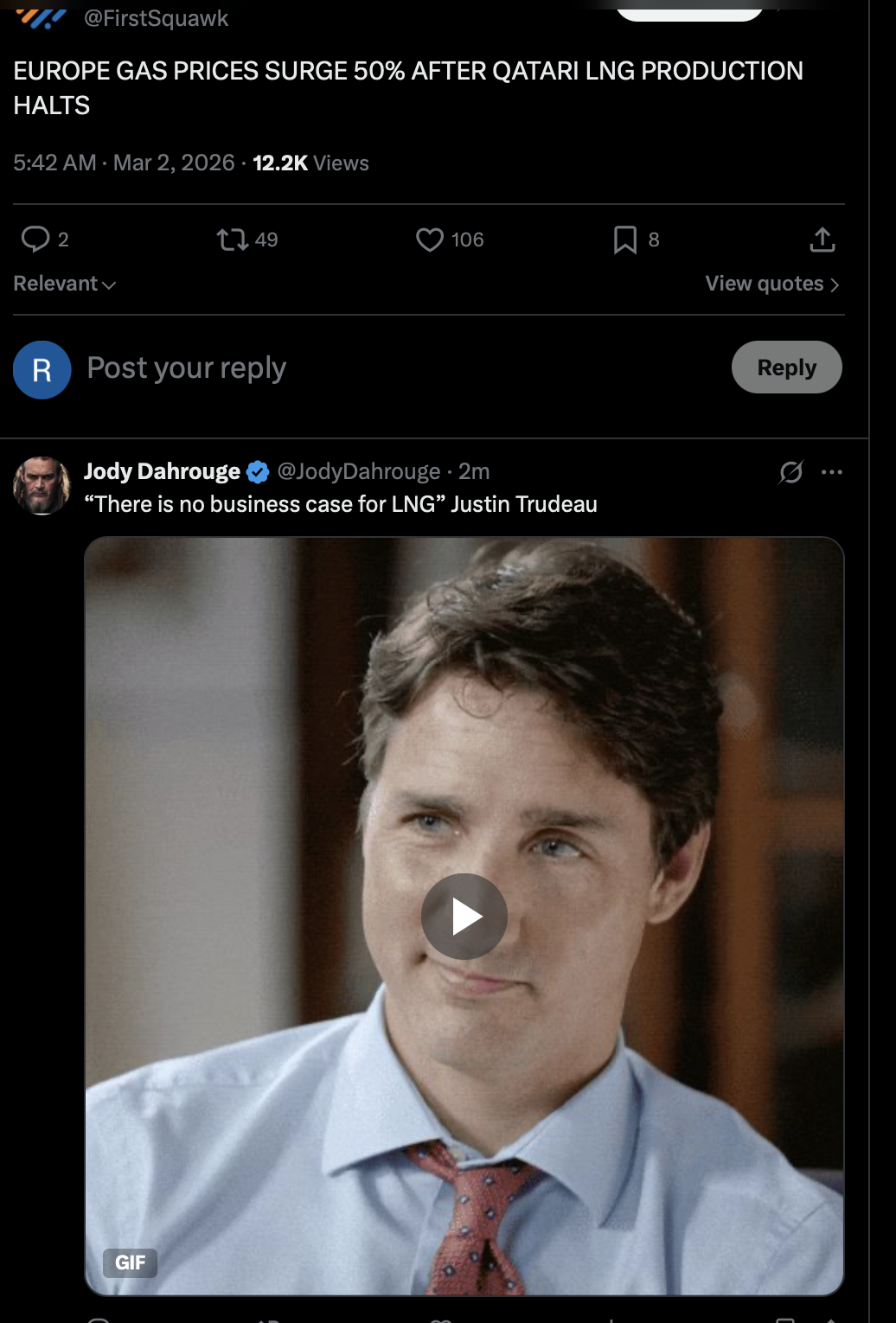Click the reply speech bubble icon
This screenshot has height=1323, width=896.
coord(35,240)
